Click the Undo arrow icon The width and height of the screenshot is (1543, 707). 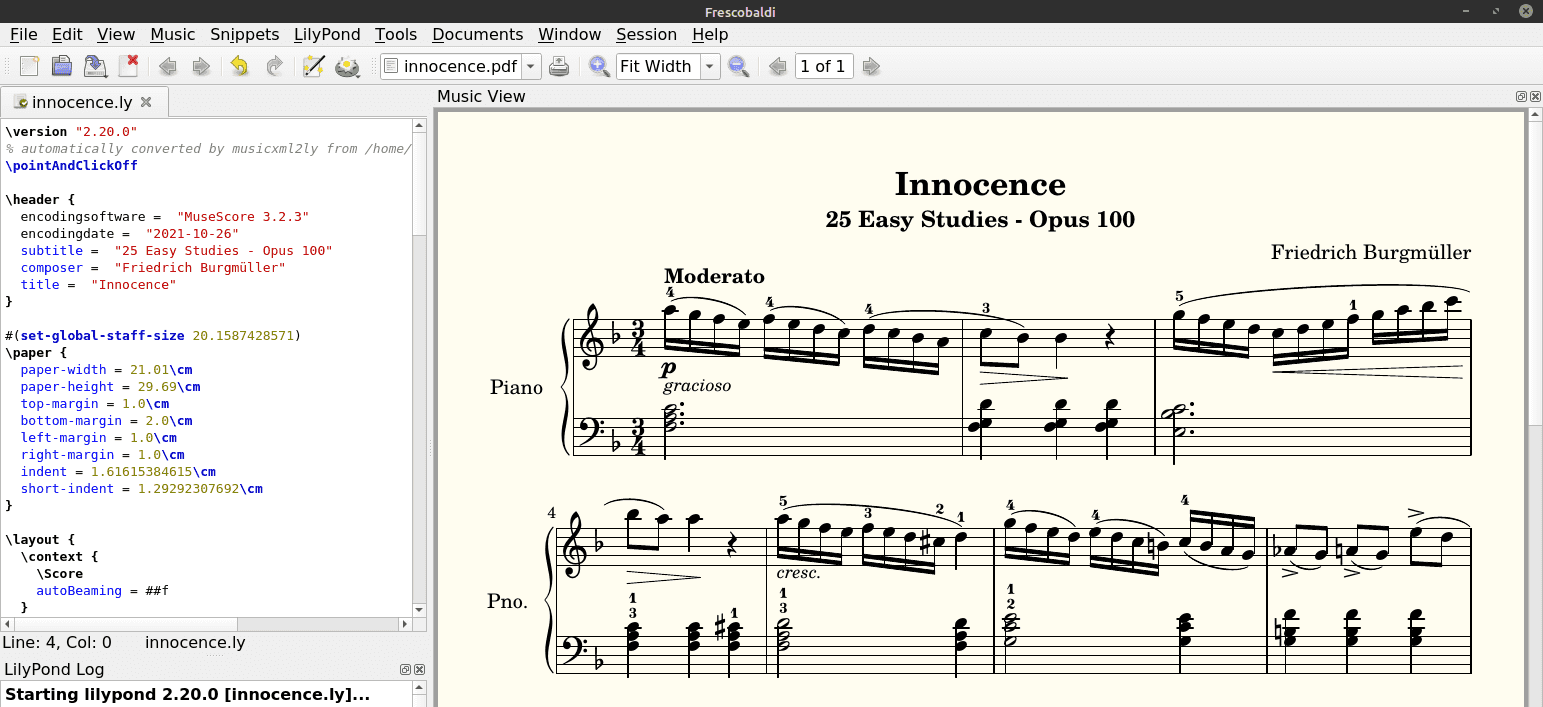tap(239, 66)
